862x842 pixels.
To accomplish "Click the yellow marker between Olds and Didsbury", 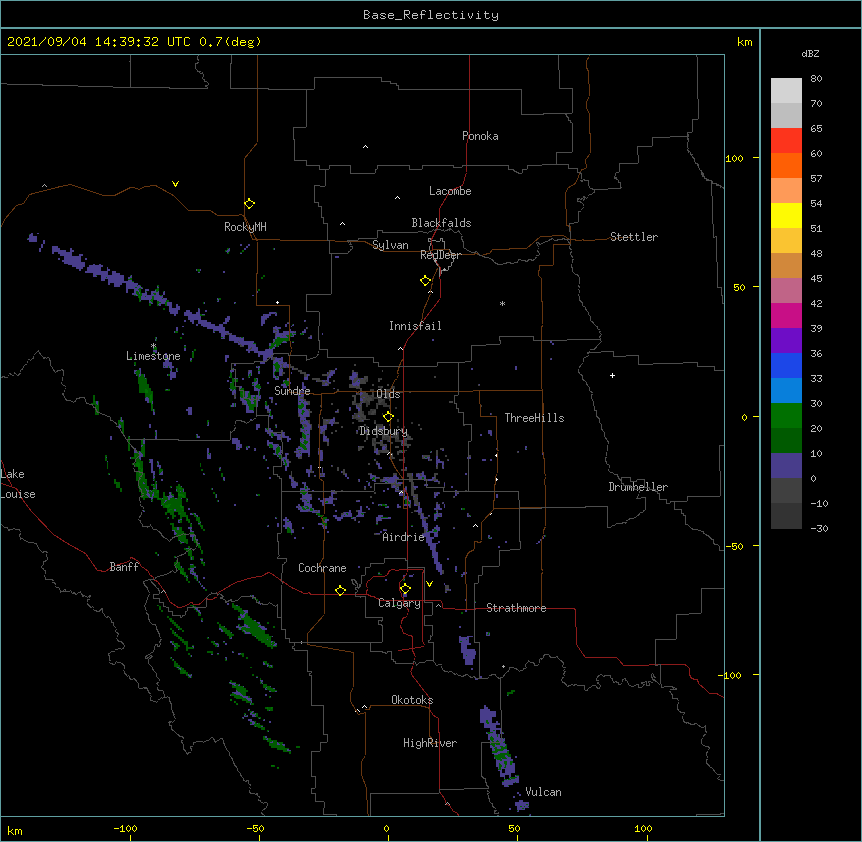I will tap(388, 417).
